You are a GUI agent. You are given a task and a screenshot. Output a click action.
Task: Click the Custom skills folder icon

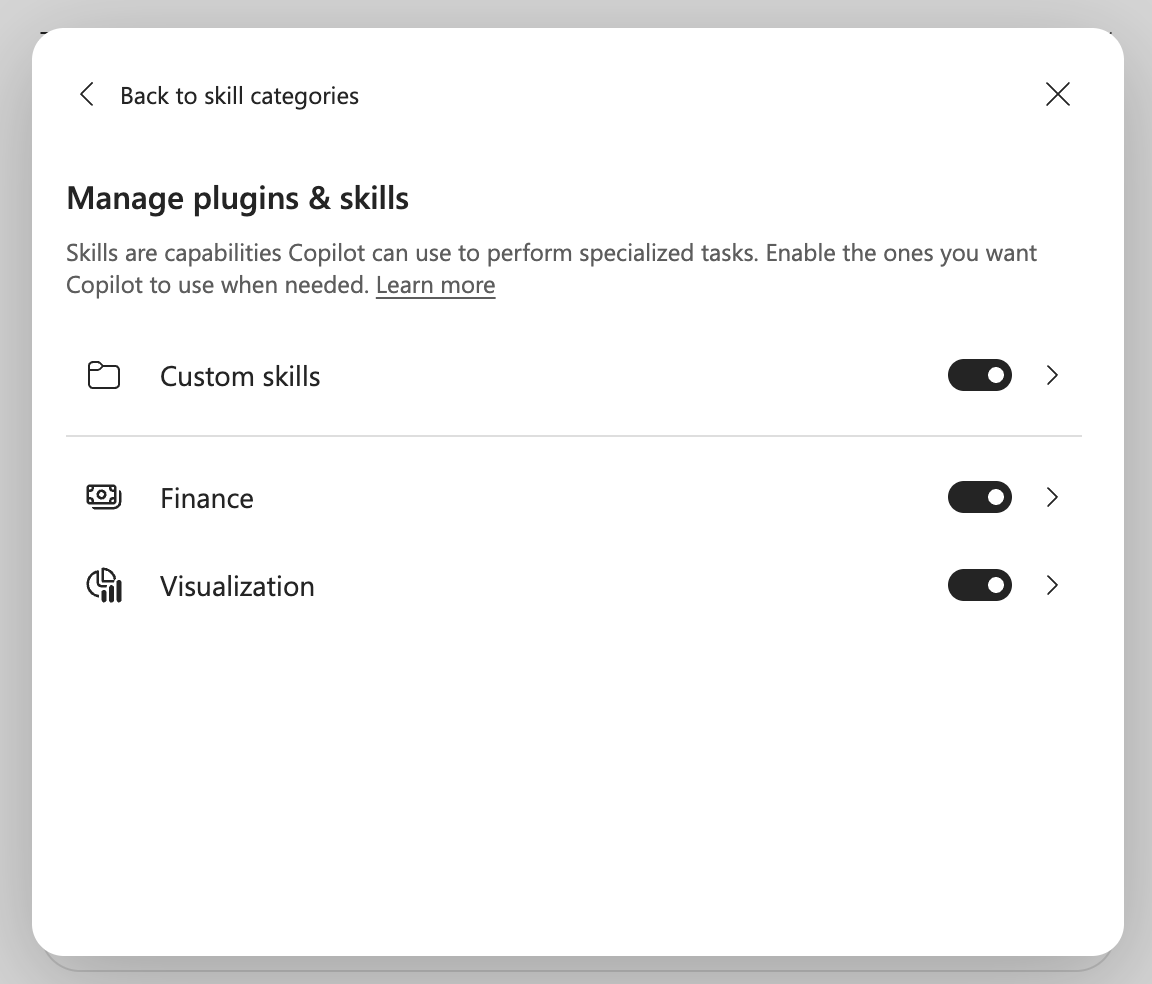(104, 376)
